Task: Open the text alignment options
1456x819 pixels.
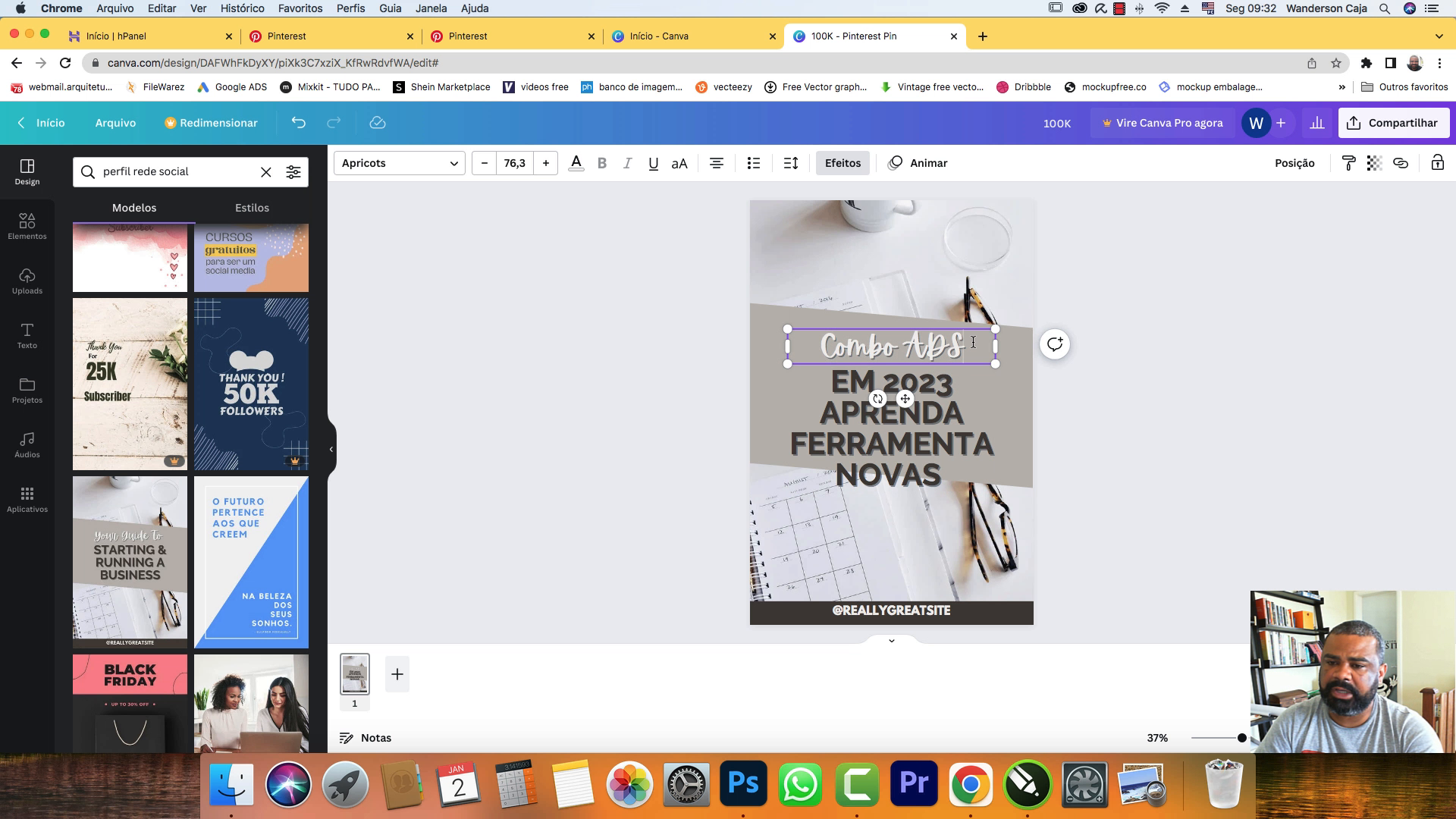Action: coord(716,163)
